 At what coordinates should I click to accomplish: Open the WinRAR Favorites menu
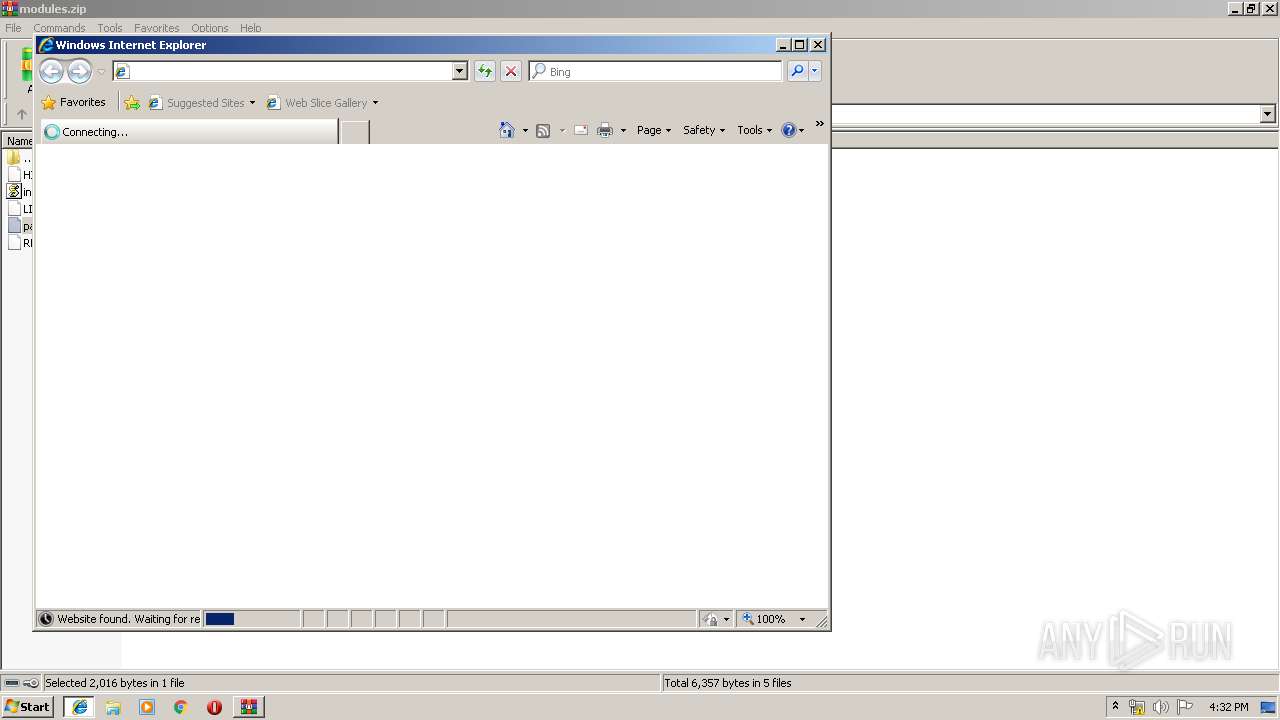(x=156, y=28)
